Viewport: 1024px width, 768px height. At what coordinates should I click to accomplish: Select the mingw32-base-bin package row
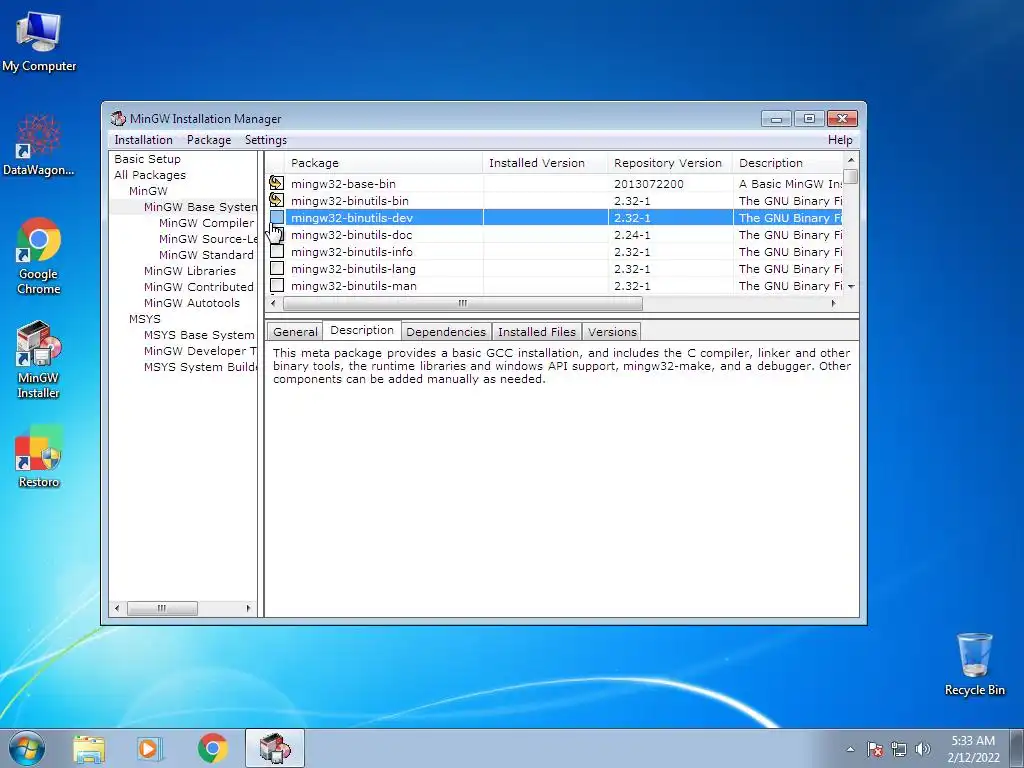[554, 184]
